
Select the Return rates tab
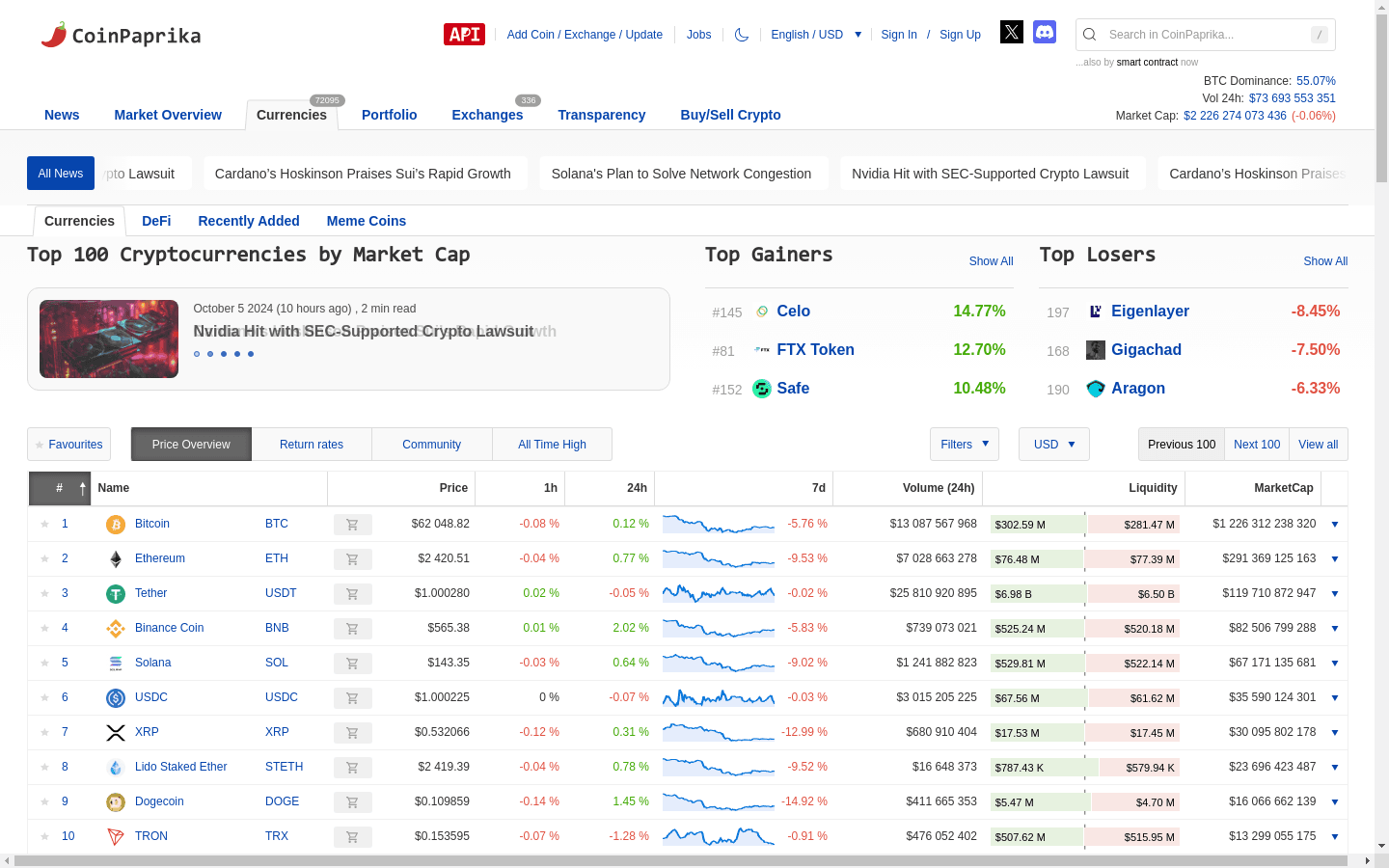[312, 445]
